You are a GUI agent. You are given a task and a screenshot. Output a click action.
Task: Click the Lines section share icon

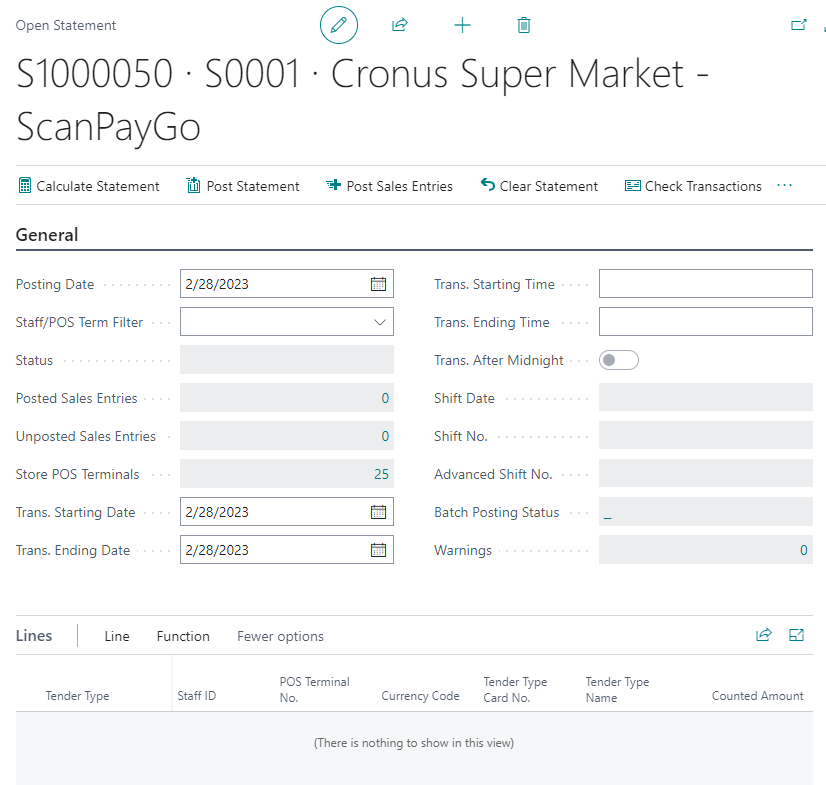point(764,635)
